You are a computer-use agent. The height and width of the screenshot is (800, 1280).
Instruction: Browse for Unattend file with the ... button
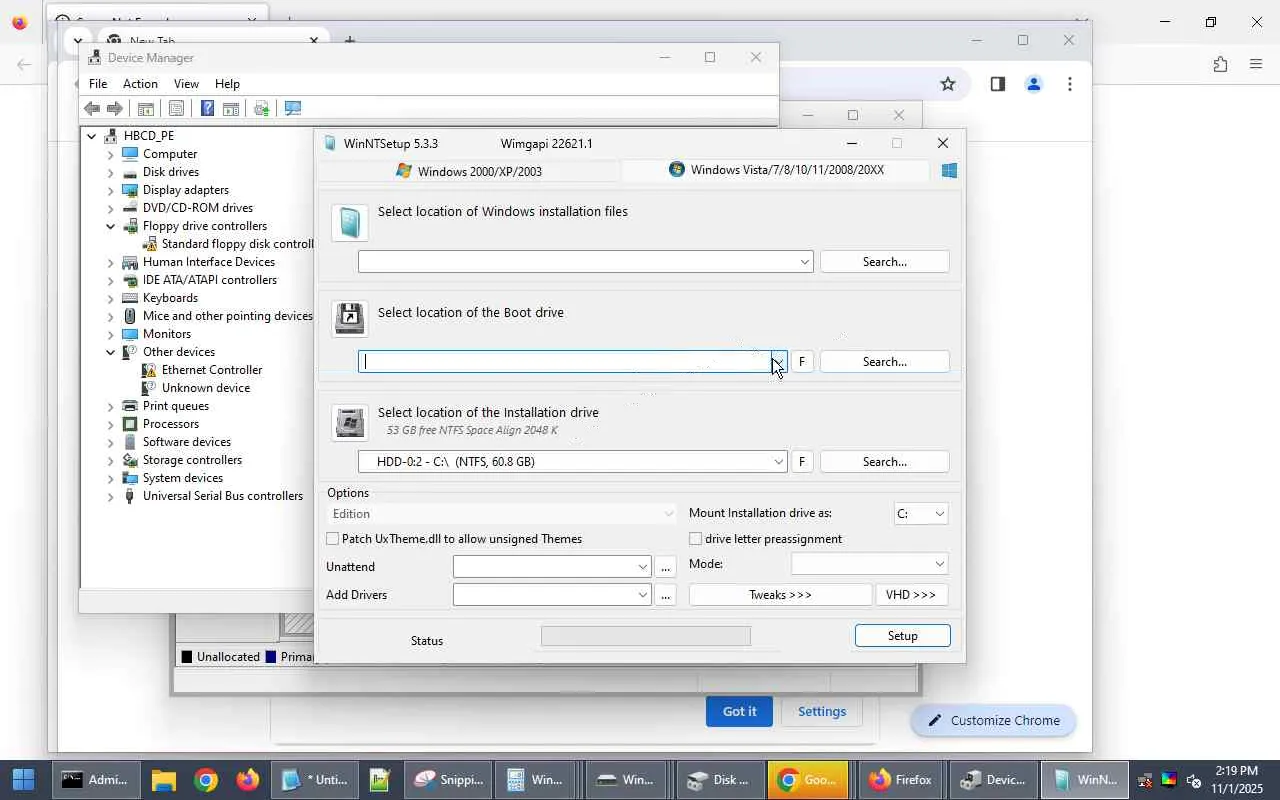coord(666,567)
